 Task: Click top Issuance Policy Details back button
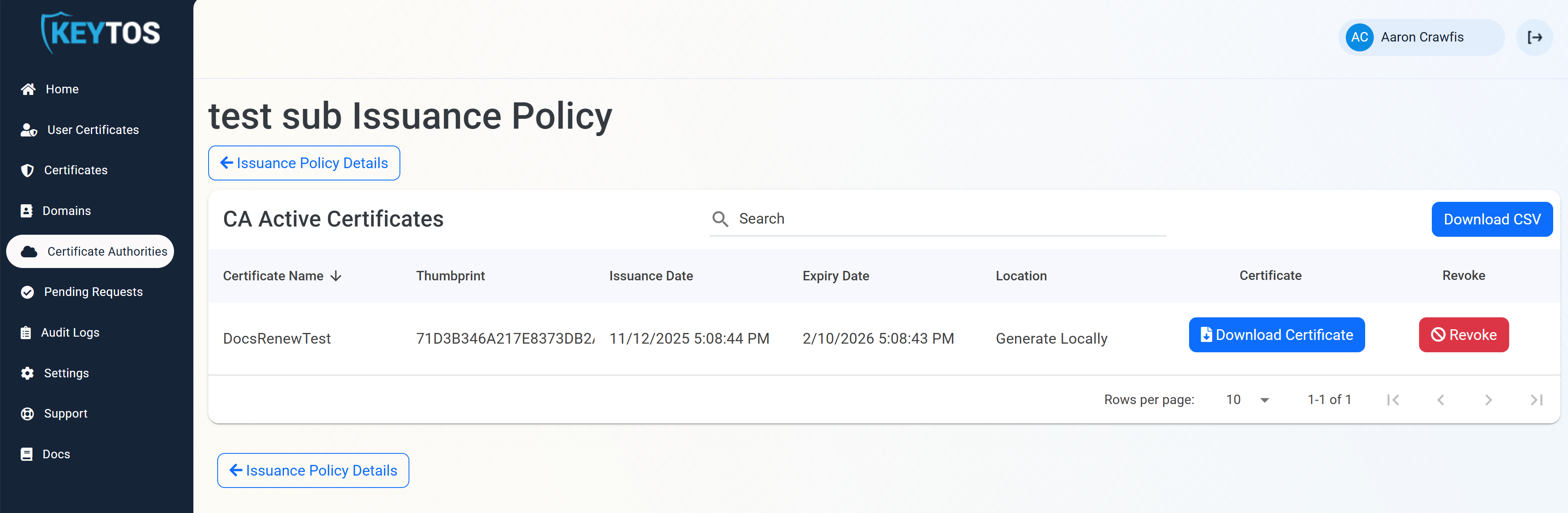tap(304, 163)
